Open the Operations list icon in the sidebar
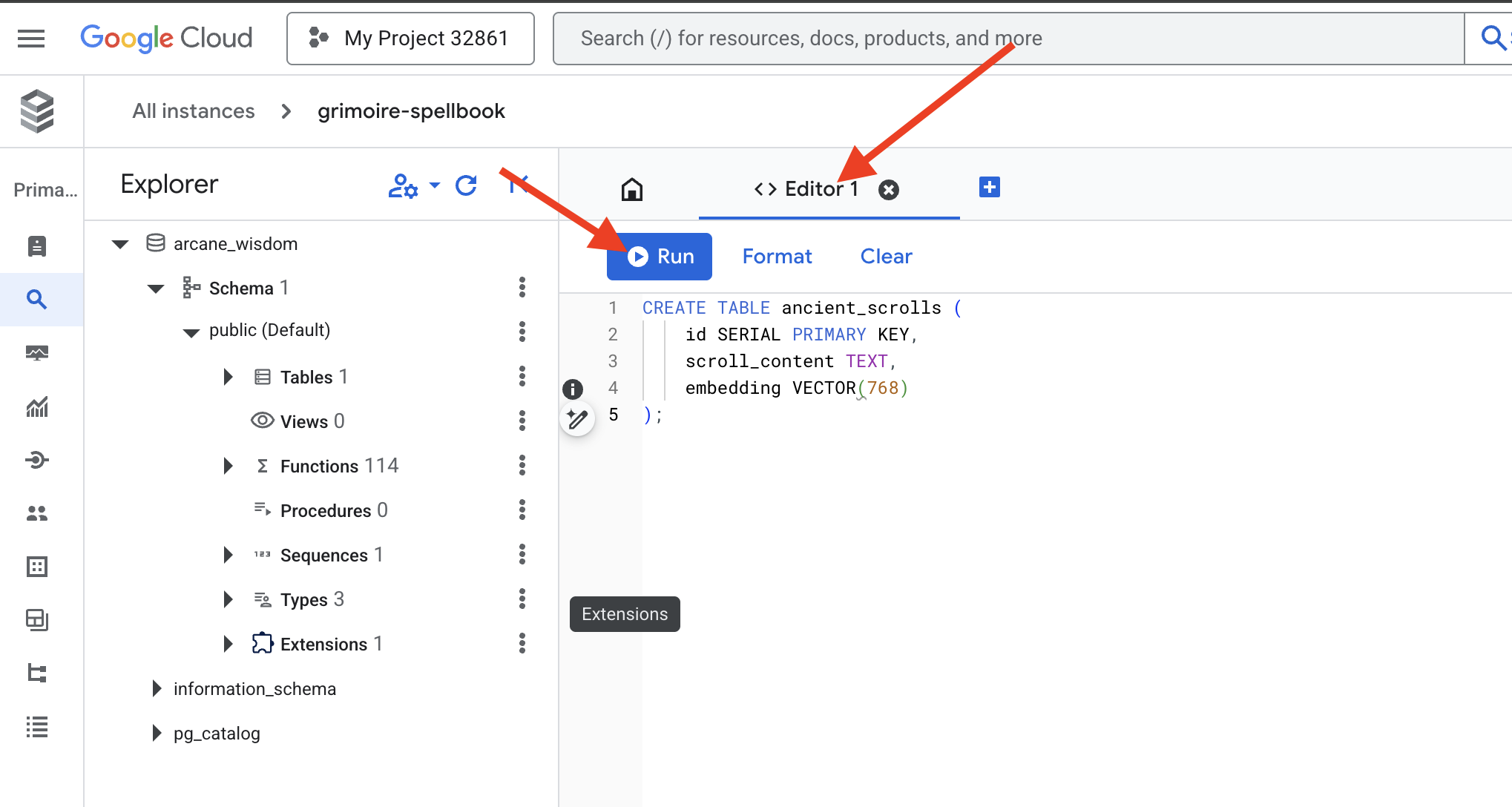 point(37,728)
